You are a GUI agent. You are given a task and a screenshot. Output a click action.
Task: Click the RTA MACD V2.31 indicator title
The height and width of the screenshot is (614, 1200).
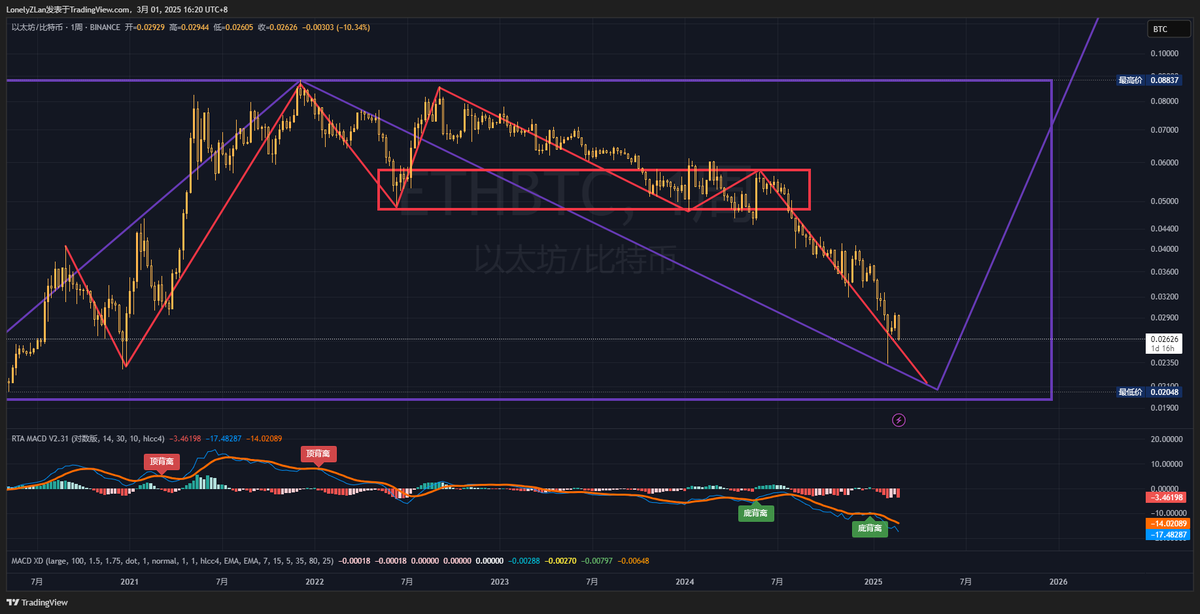(39, 438)
